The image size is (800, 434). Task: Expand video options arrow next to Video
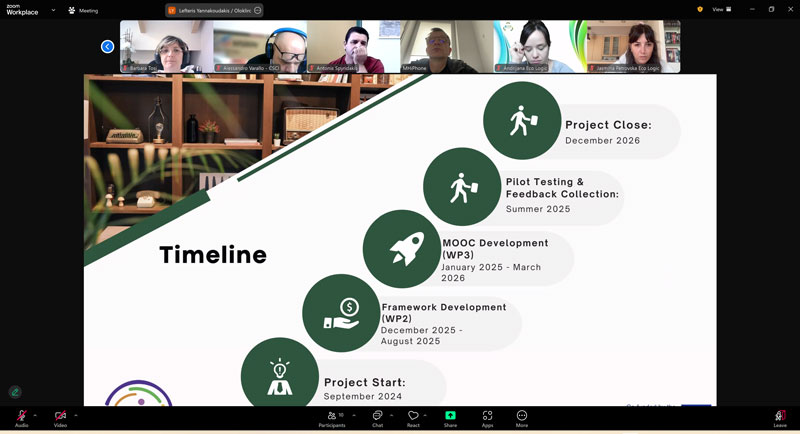[x=75, y=415]
